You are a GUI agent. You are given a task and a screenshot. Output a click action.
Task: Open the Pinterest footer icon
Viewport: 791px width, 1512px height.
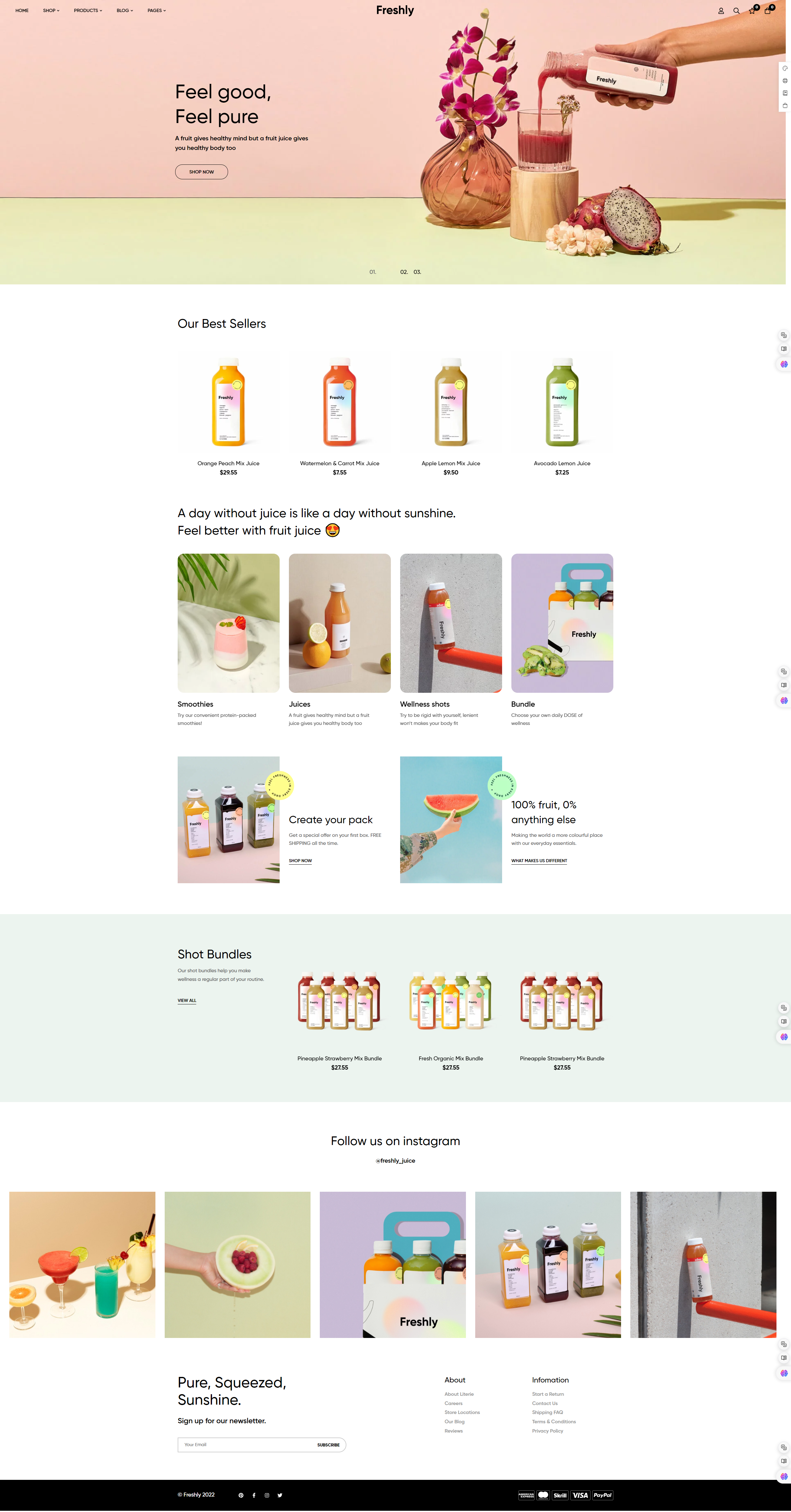tap(241, 1495)
